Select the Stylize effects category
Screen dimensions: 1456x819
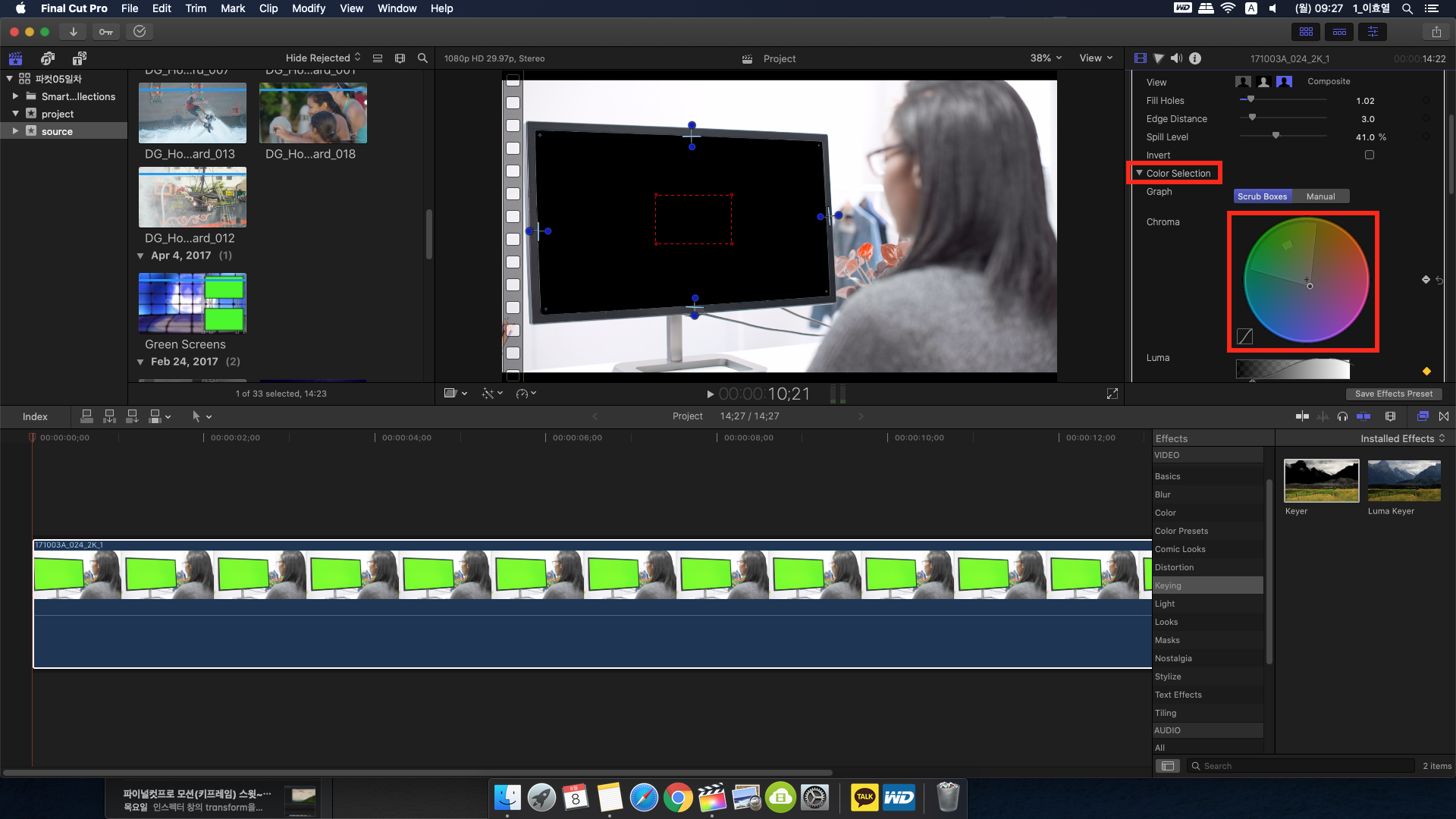point(1208,676)
